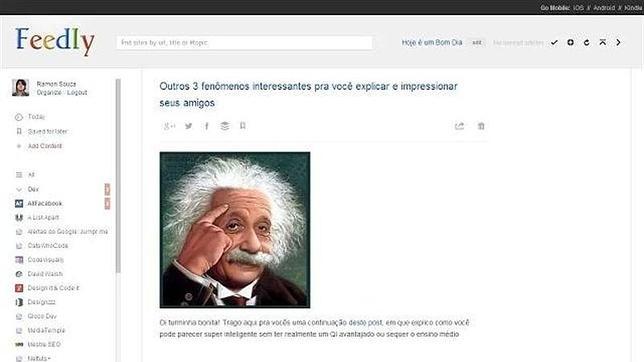The image size is (644, 362).
Task: Mark all as read with checkmark icon
Action: (x=554, y=42)
